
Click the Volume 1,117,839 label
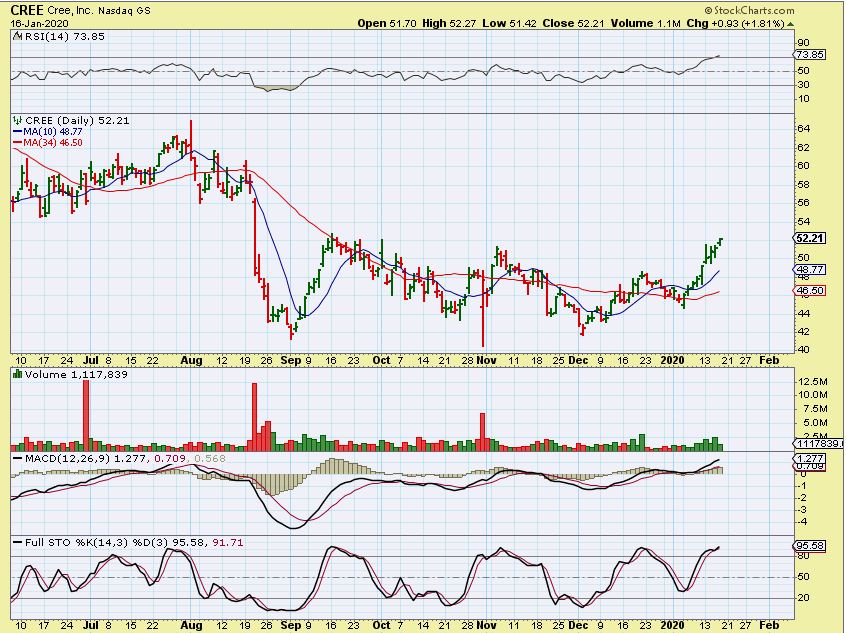click(76, 374)
